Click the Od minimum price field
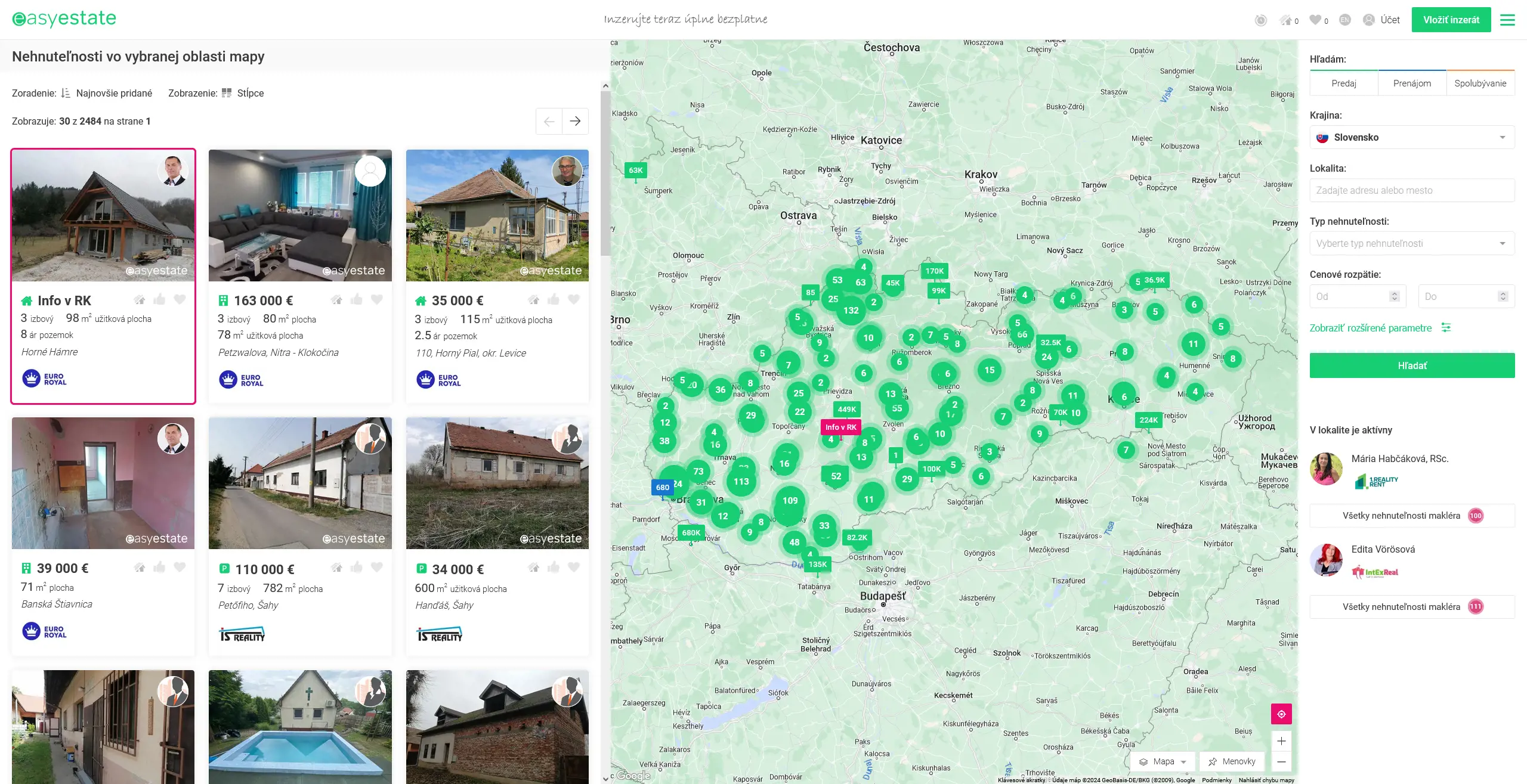This screenshot has width=1527, height=784. 1358,296
